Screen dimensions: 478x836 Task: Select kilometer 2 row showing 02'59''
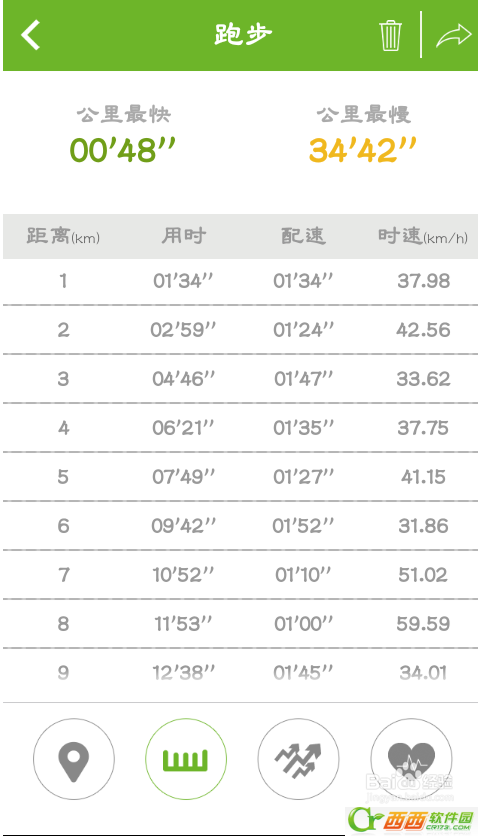(240, 329)
